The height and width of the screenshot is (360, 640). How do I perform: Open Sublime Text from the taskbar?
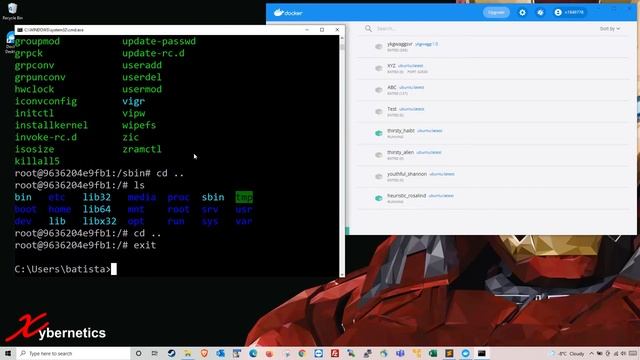click(x=449, y=353)
